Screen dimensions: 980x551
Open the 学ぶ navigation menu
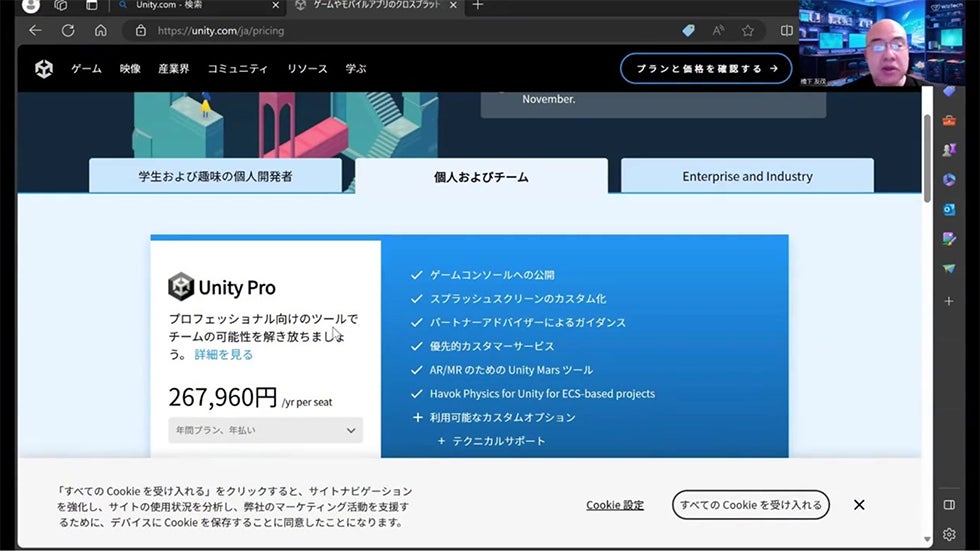click(356, 69)
